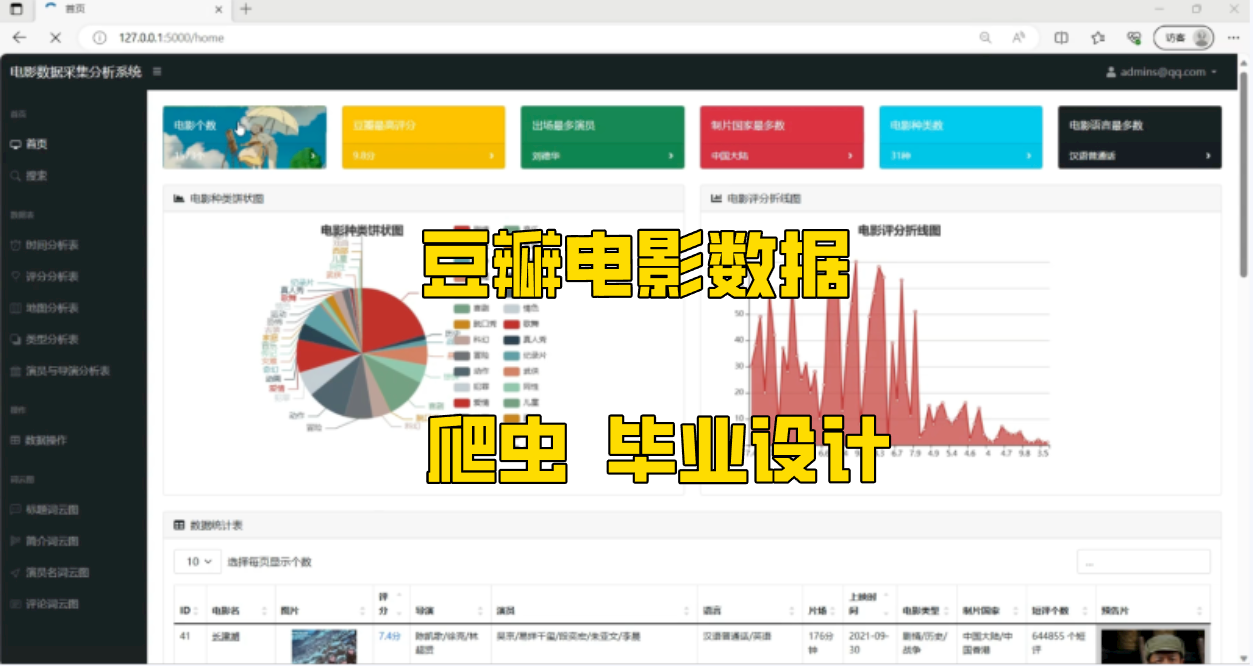Go back with the browser back arrow
Image resolution: width=1253 pixels, height=666 pixels.
pyautogui.click(x=19, y=37)
